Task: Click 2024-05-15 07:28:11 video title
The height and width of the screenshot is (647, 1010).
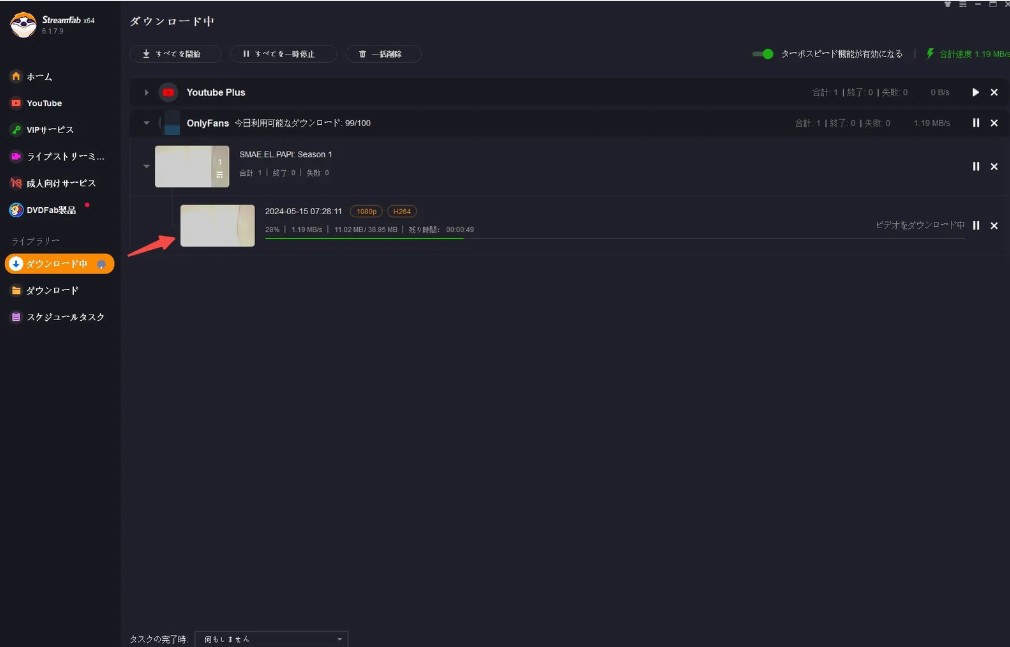Action: (x=303, y=211)
